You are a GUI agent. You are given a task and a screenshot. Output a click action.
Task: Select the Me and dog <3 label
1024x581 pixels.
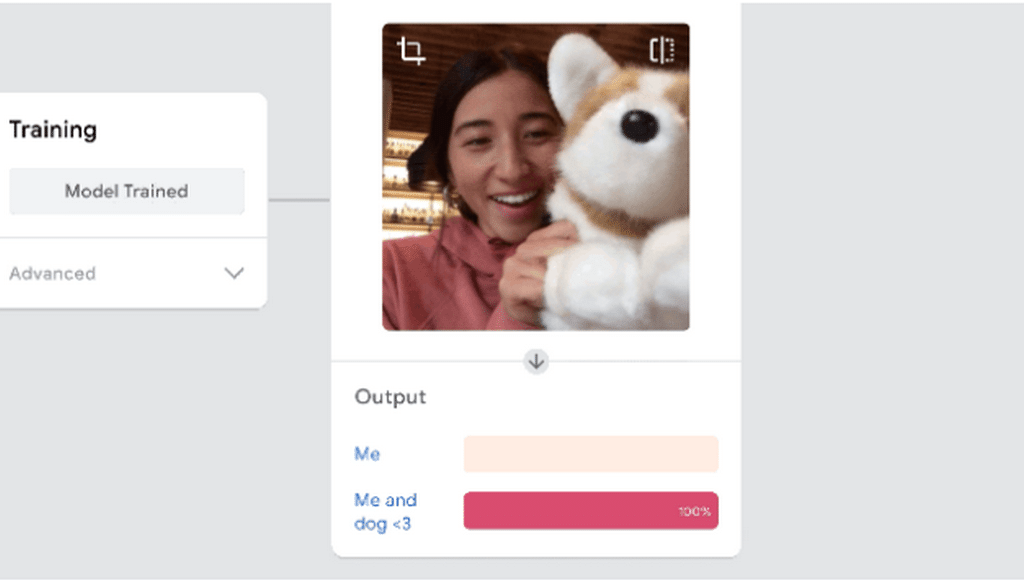click(x=385, y=512)
